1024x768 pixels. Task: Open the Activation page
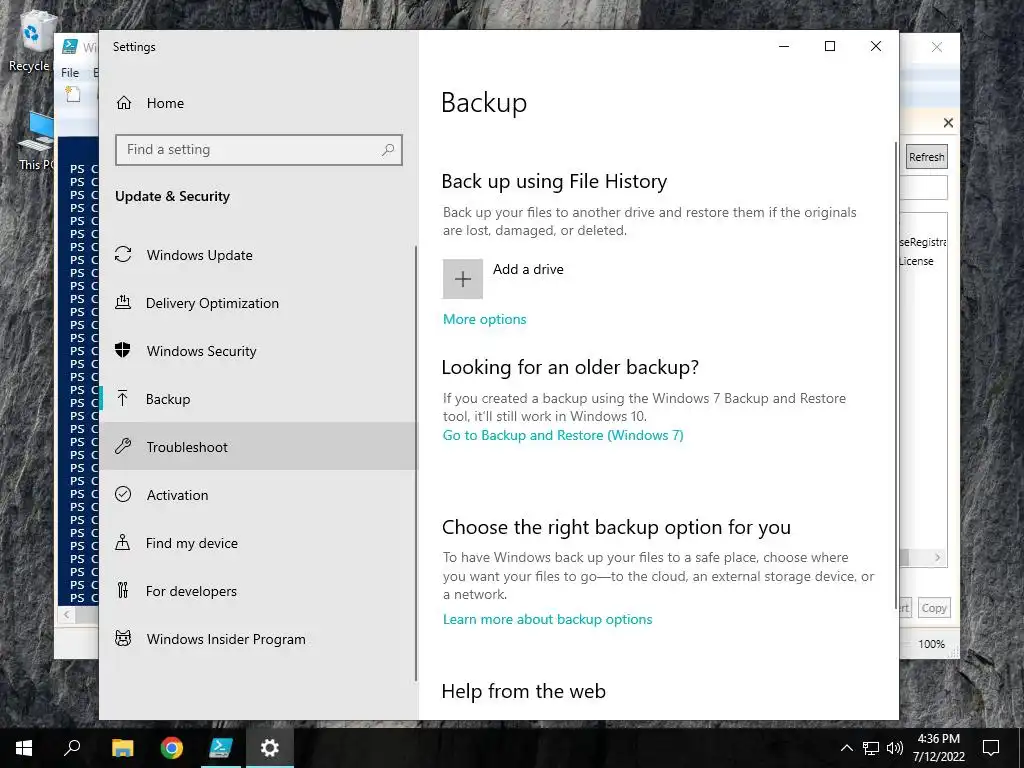coord(258,495)
